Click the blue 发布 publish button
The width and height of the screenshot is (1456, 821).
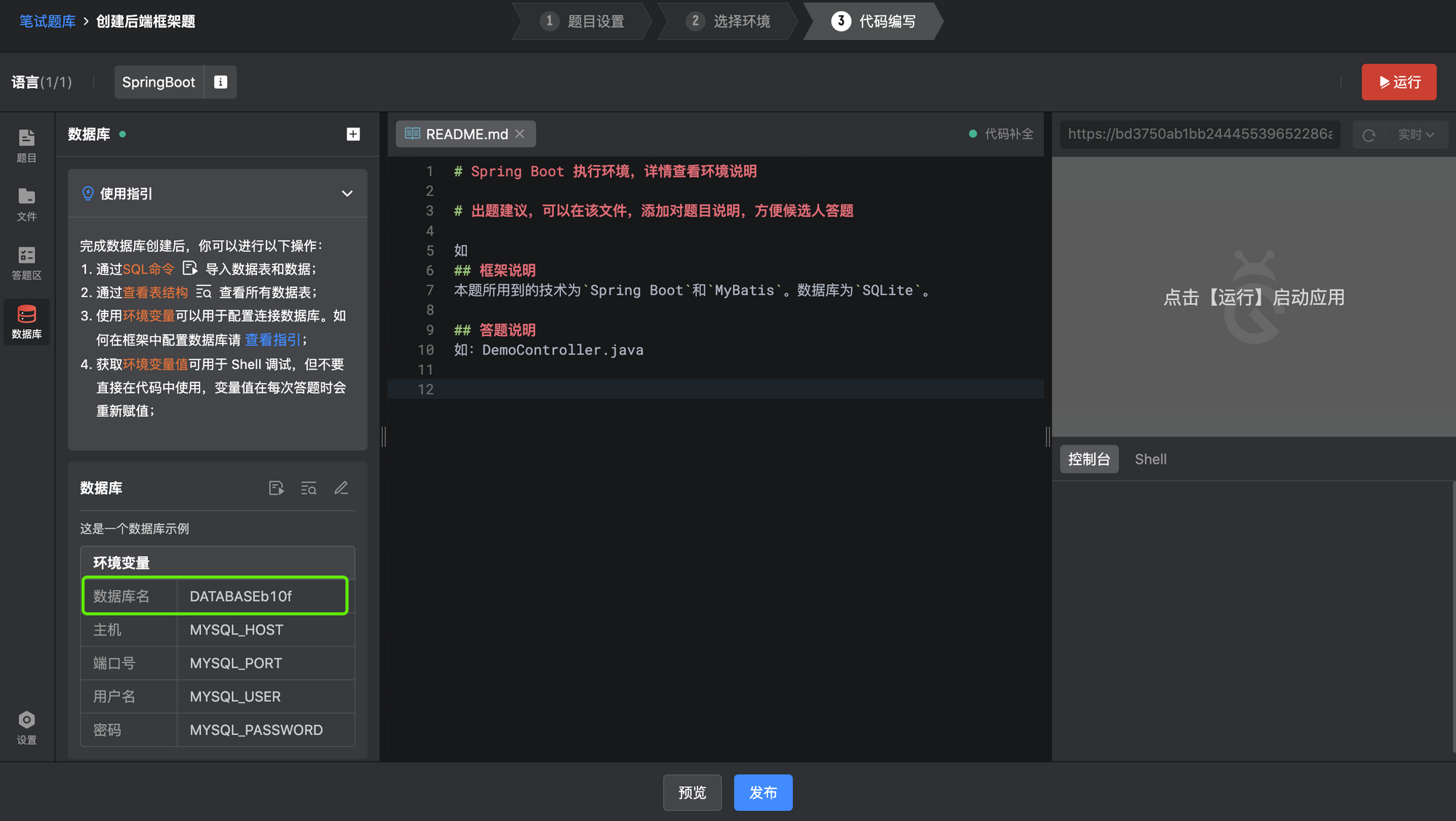[x=762, y=792]
